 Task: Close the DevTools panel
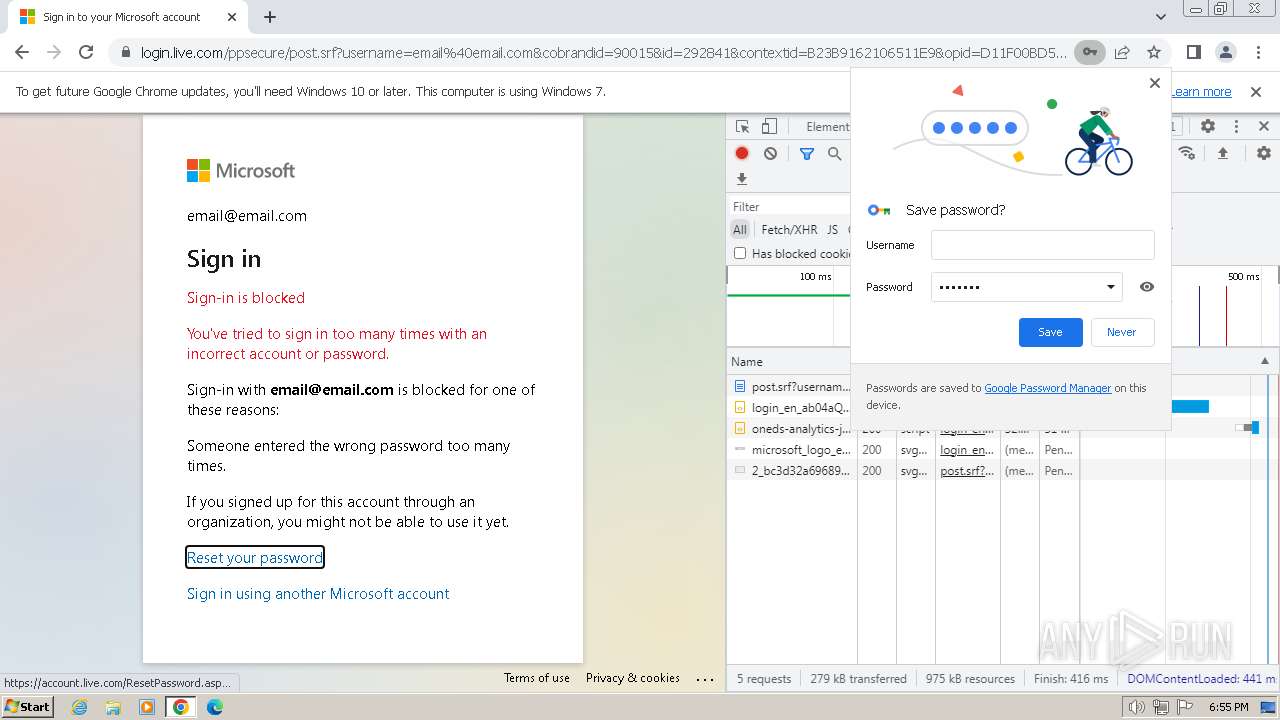pyautogui.click(x=1263, y=127)
